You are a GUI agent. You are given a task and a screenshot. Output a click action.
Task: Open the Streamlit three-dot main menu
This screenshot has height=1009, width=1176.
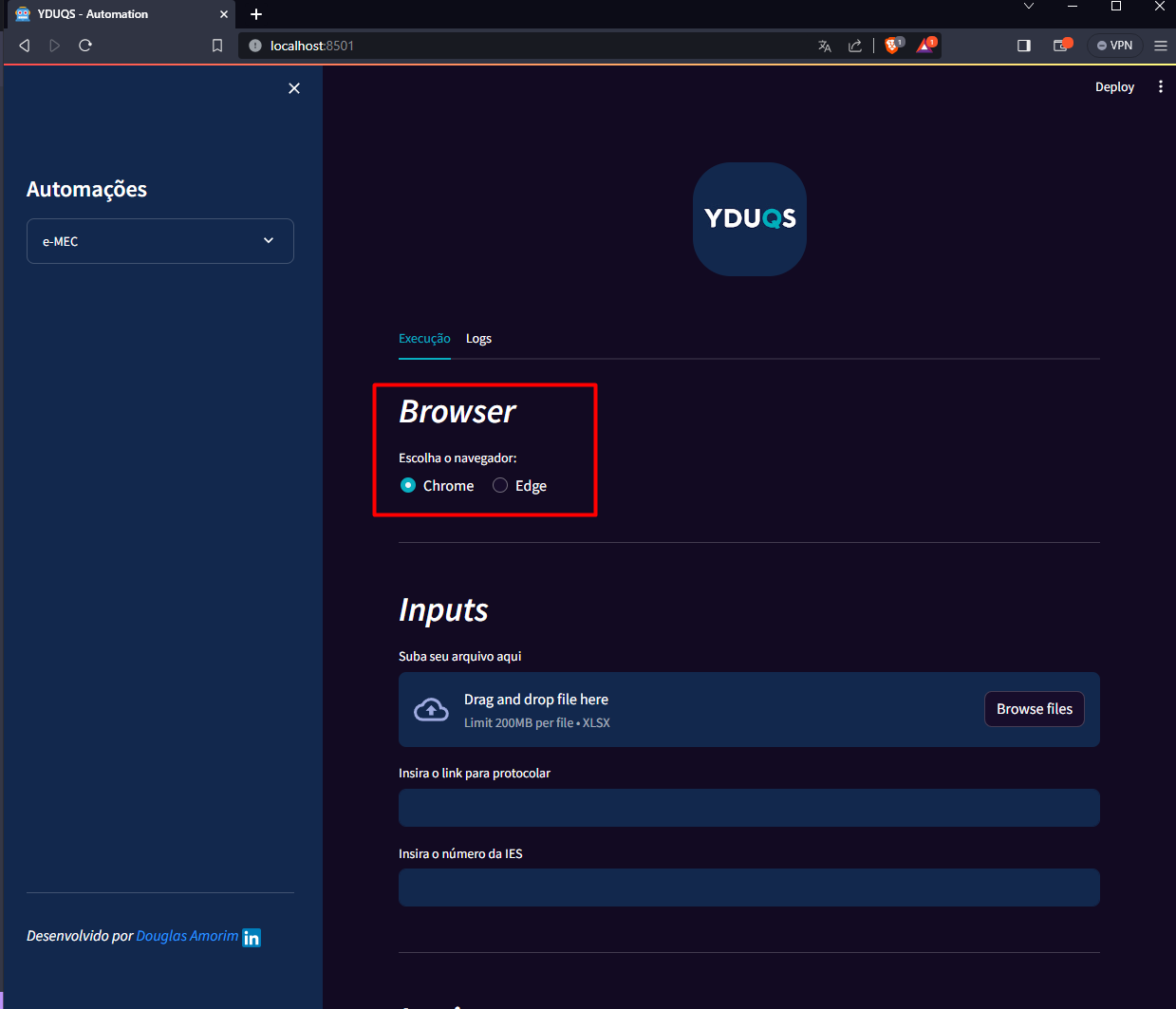click(x=1160, y=86)
